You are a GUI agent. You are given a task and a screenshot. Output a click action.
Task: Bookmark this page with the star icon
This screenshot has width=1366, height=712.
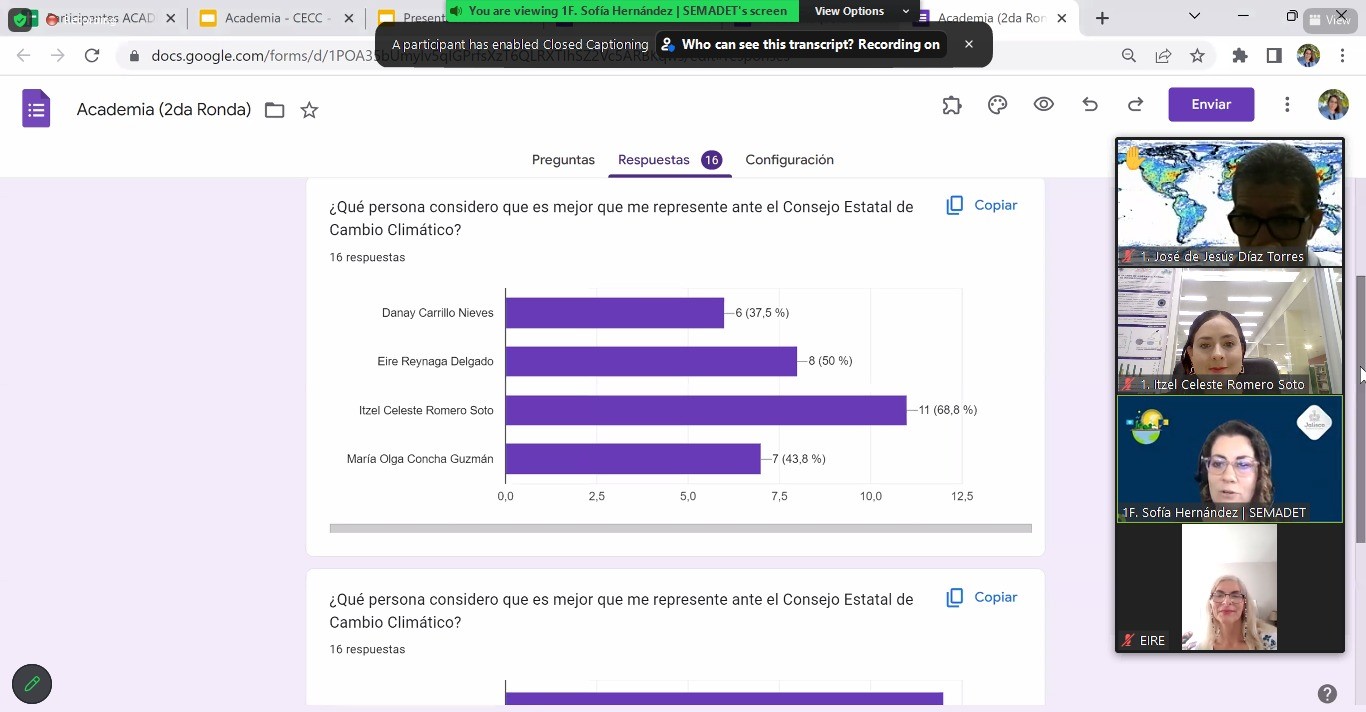pos(1197,56)
